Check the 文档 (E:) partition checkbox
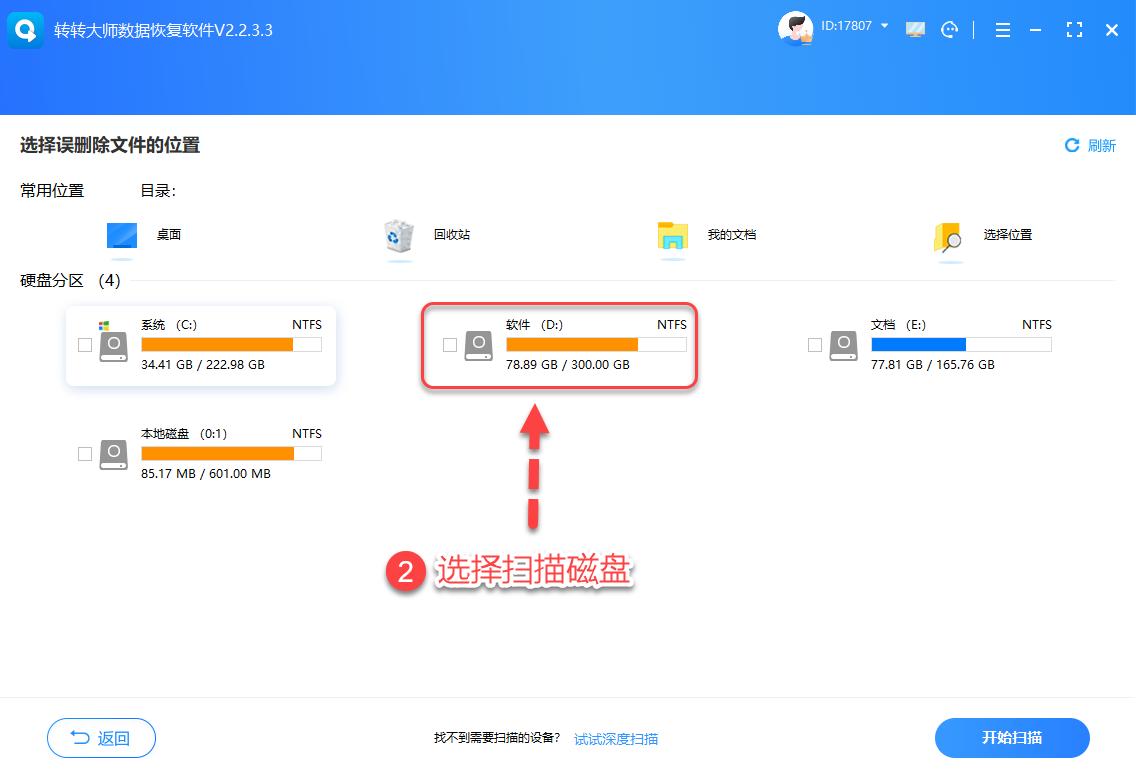This screenshot has height=778, width=1136. [814, 345]
